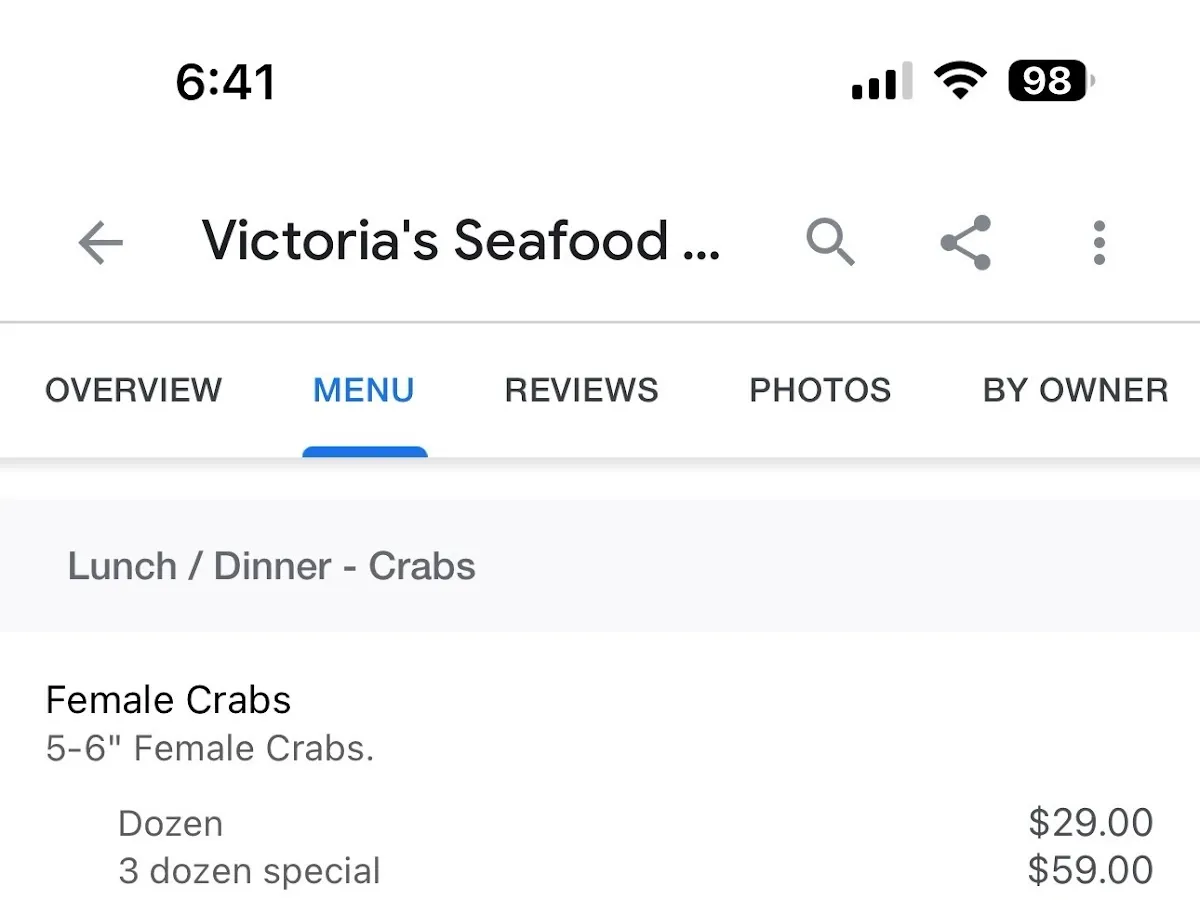This screenshot has width=1200, height=900.
Task: Select the Female Crabs menu item
Action: click(x=168, y=700)
